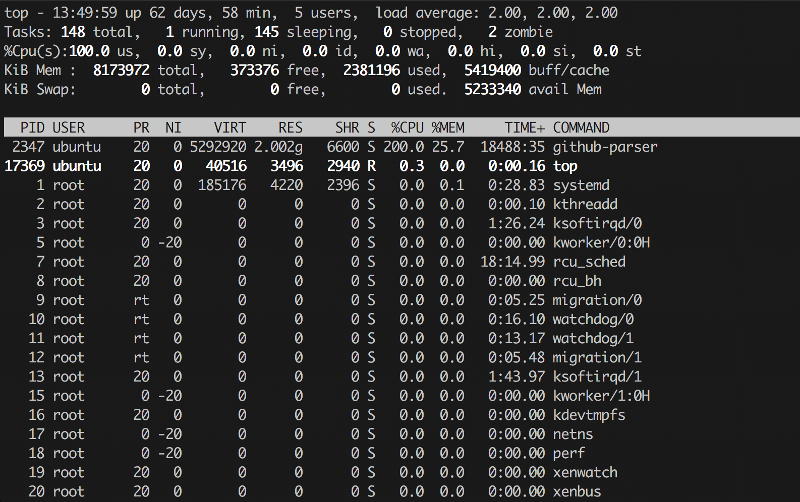Click the PID column header
This screenshot has height=502, width=800.
coord(30,128)
